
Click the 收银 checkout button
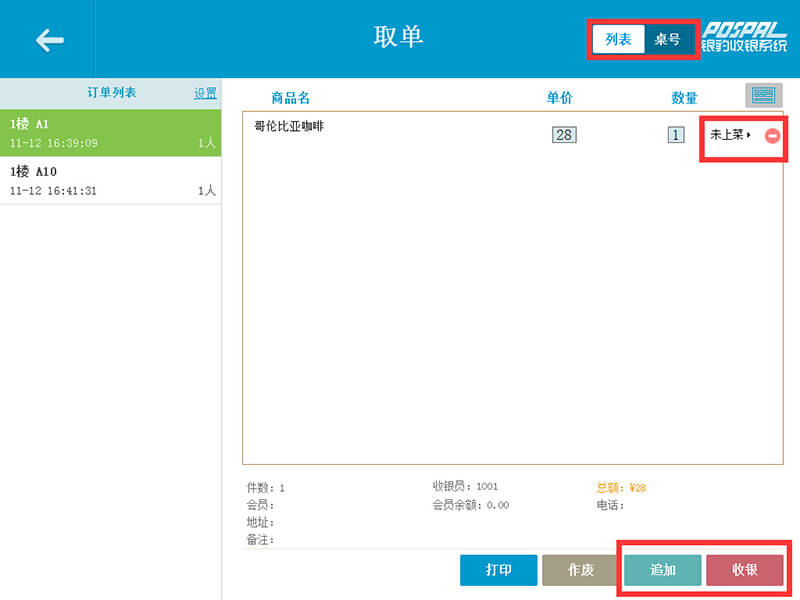[x=745, y=570]
